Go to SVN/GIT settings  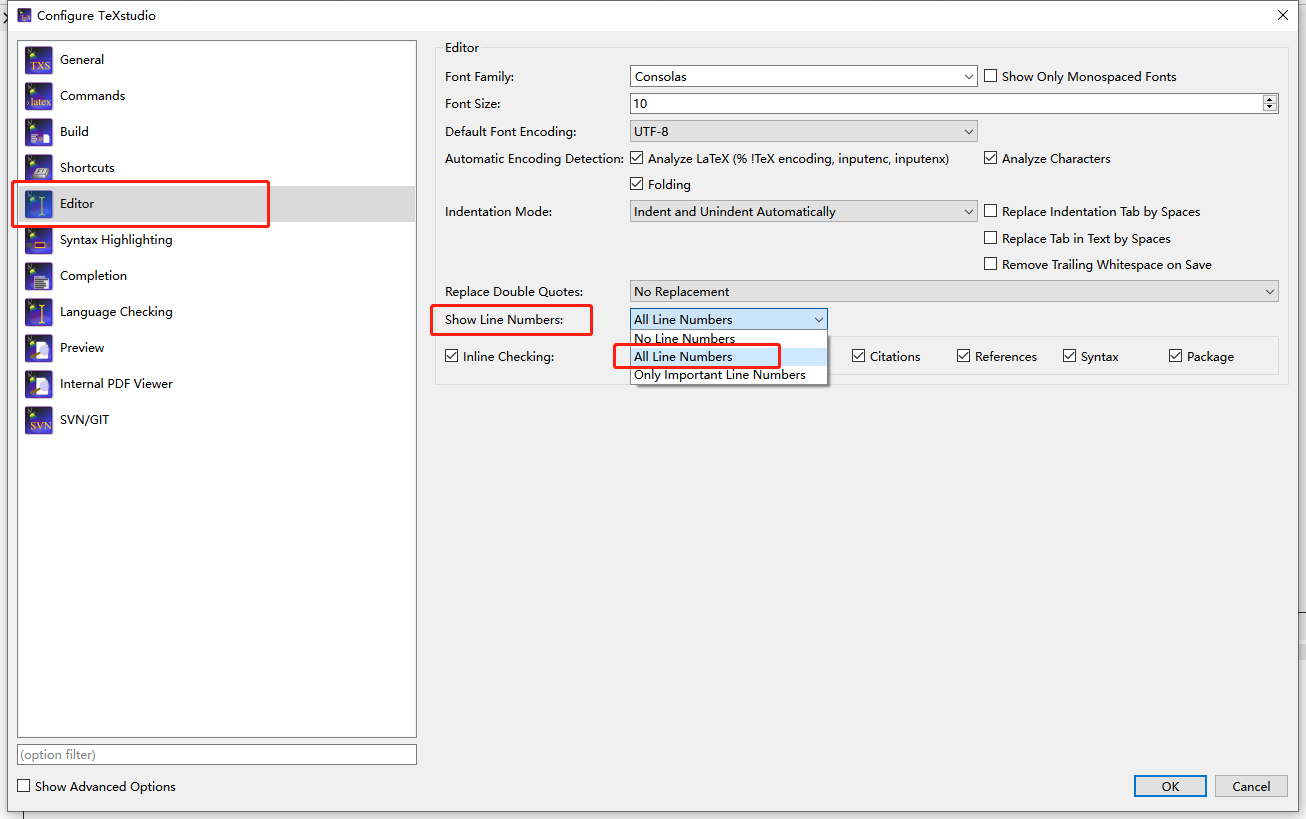click(216, 420)
